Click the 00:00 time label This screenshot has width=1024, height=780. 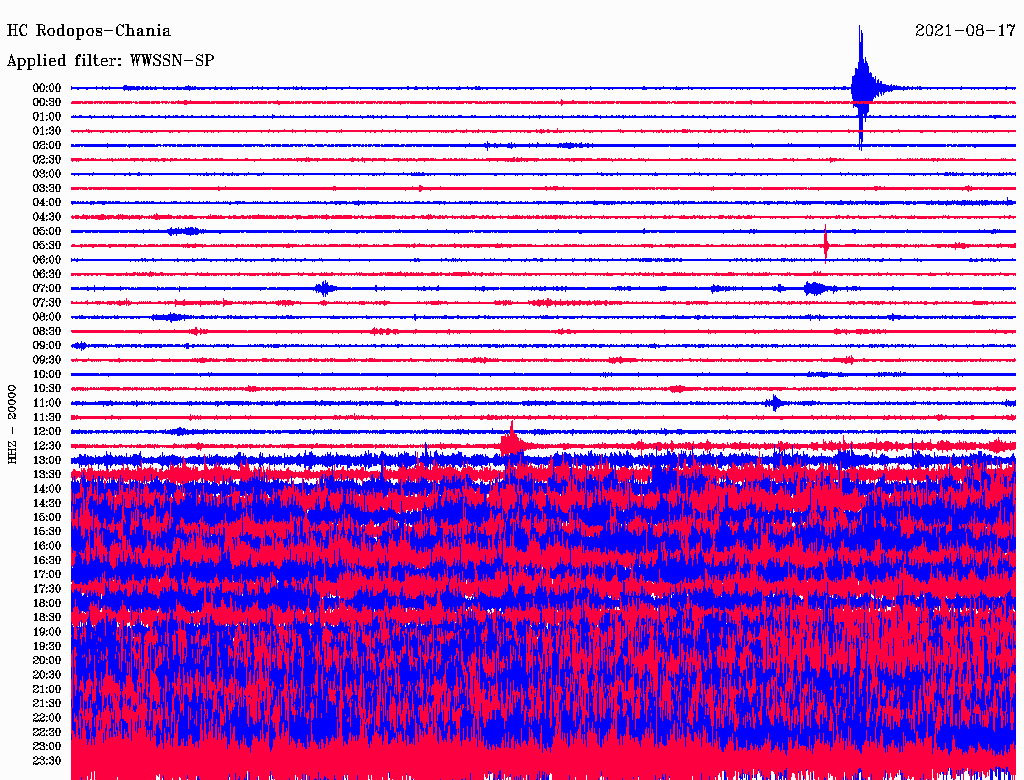47,88
